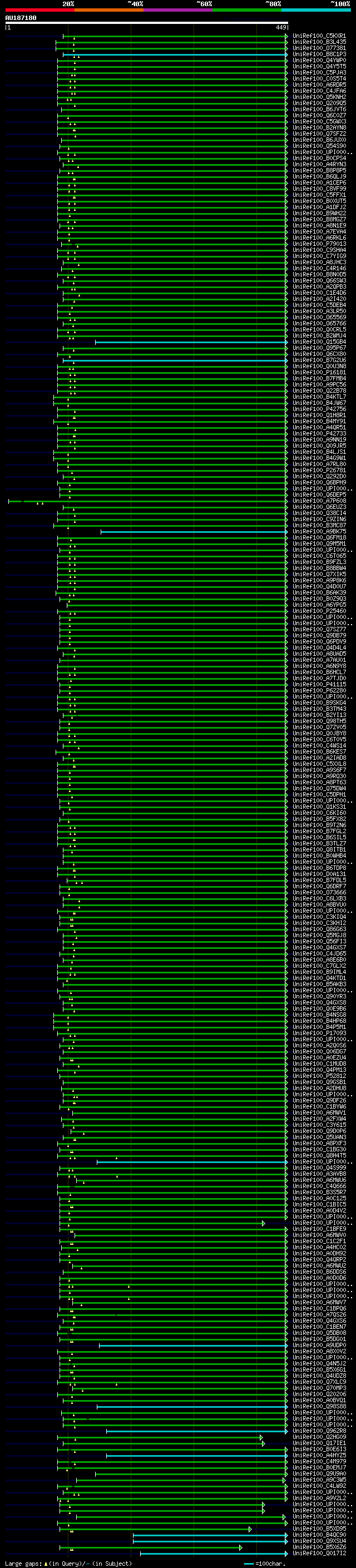Screen dimensions: 356x1568
Task: Click the orange ~40% identity legend bar
Action: pos(109,10)
